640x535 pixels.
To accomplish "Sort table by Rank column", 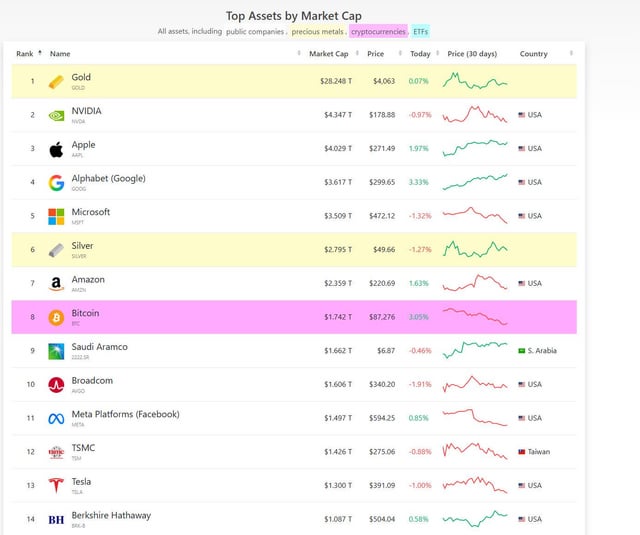I will (x=29, y=54).
